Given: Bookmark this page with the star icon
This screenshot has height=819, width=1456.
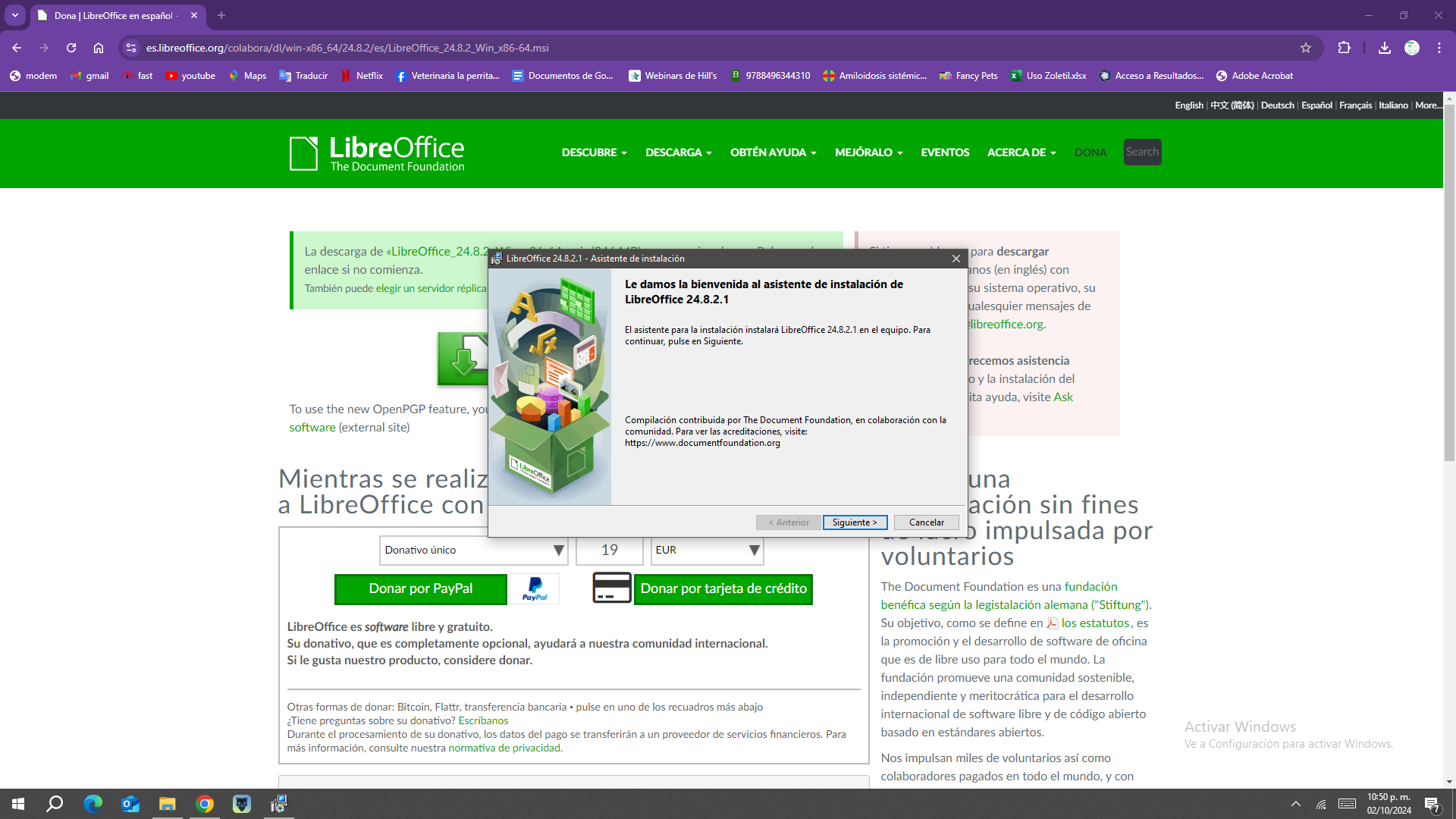Looking at the screenshot, I should coord(1306,48).
